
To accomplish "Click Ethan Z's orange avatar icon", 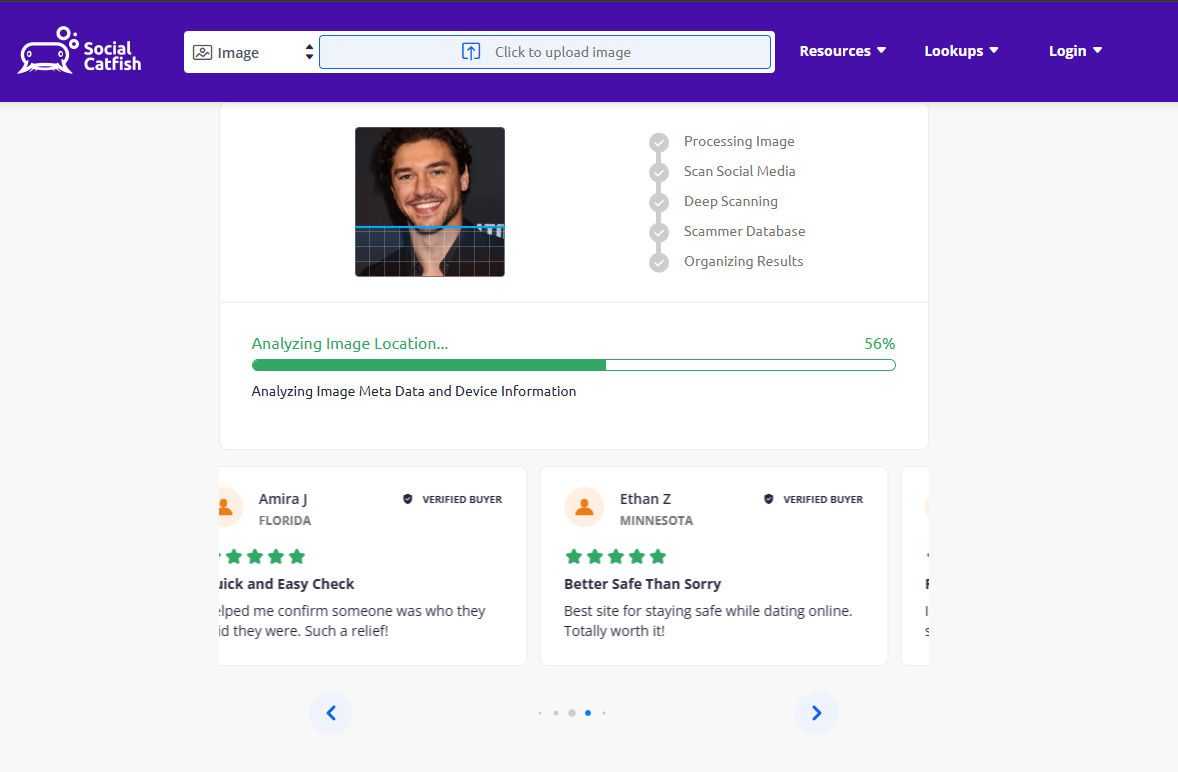I will point(584,508).
